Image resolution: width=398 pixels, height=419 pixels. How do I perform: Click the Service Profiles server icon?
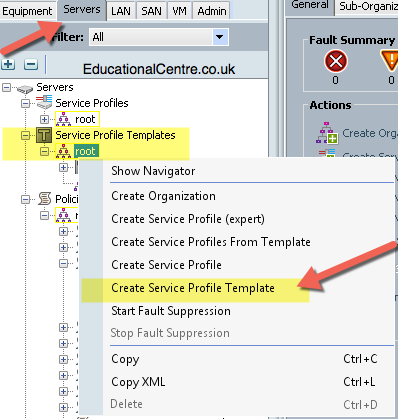pyautogui.click(x=44, y=102)
